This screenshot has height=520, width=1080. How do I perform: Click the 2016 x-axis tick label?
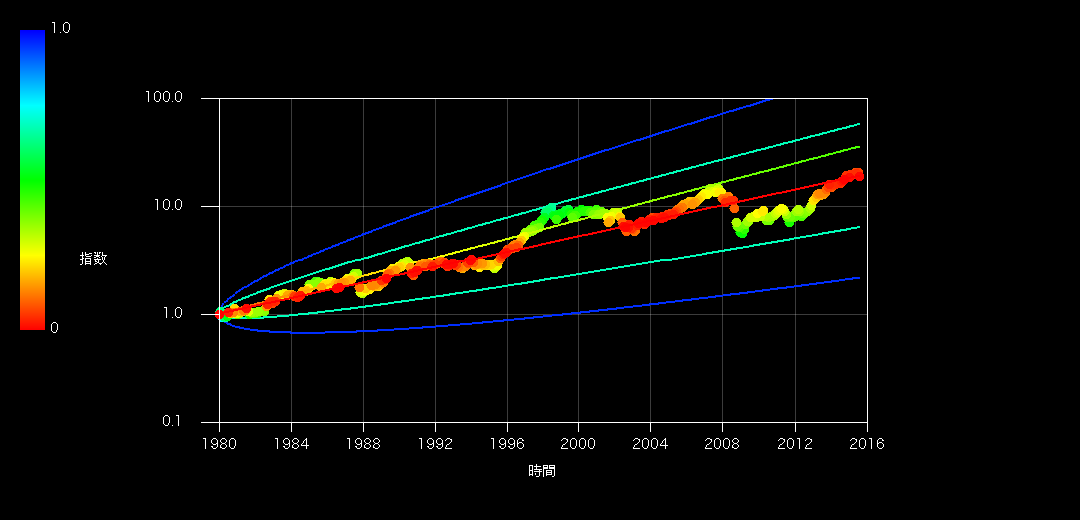tap(867, 444)
